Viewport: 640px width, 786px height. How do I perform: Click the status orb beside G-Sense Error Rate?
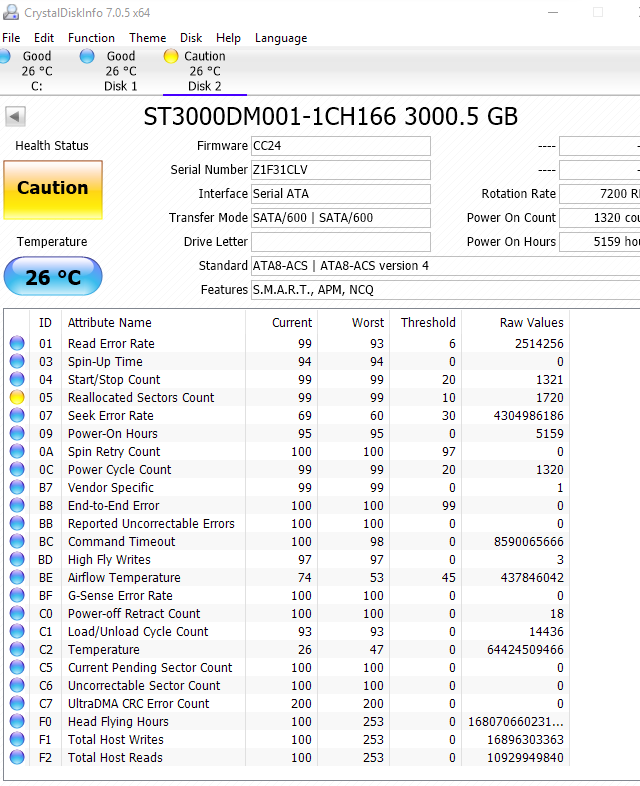pos(17,596)
